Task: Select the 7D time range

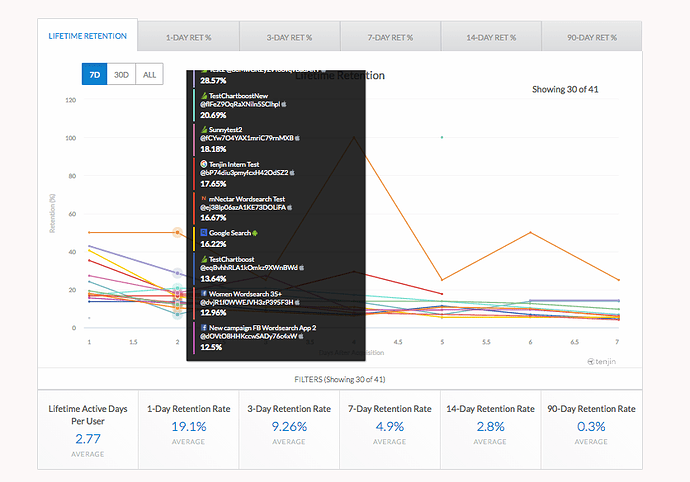Action: (x=95, y=74)
